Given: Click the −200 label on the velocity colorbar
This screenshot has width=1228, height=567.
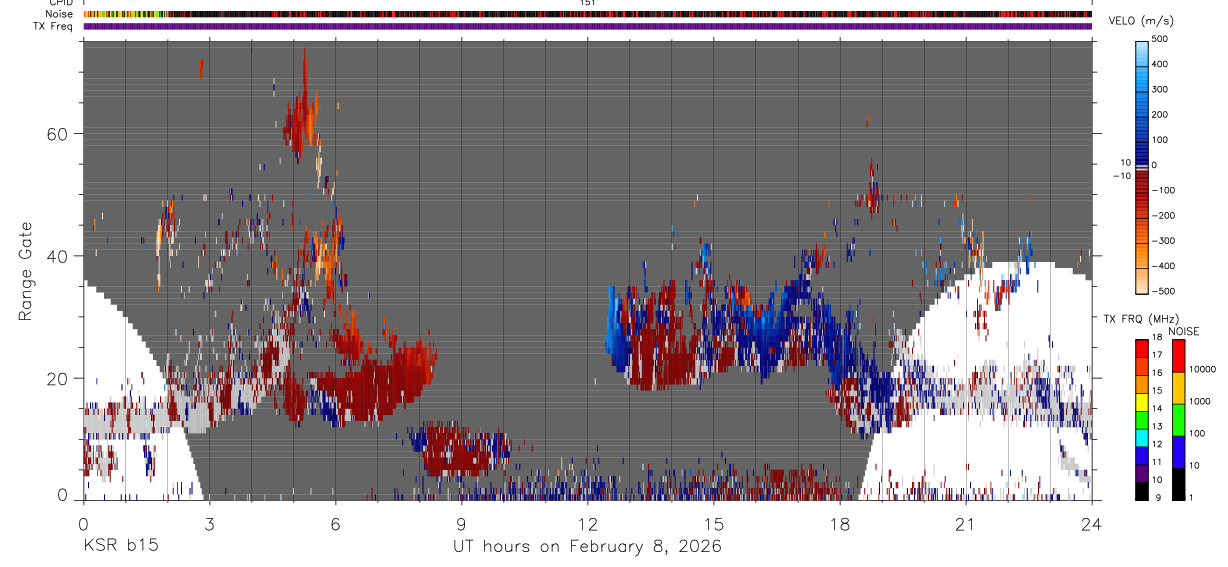Looking at the screenshot, I should pos(1164,215).
